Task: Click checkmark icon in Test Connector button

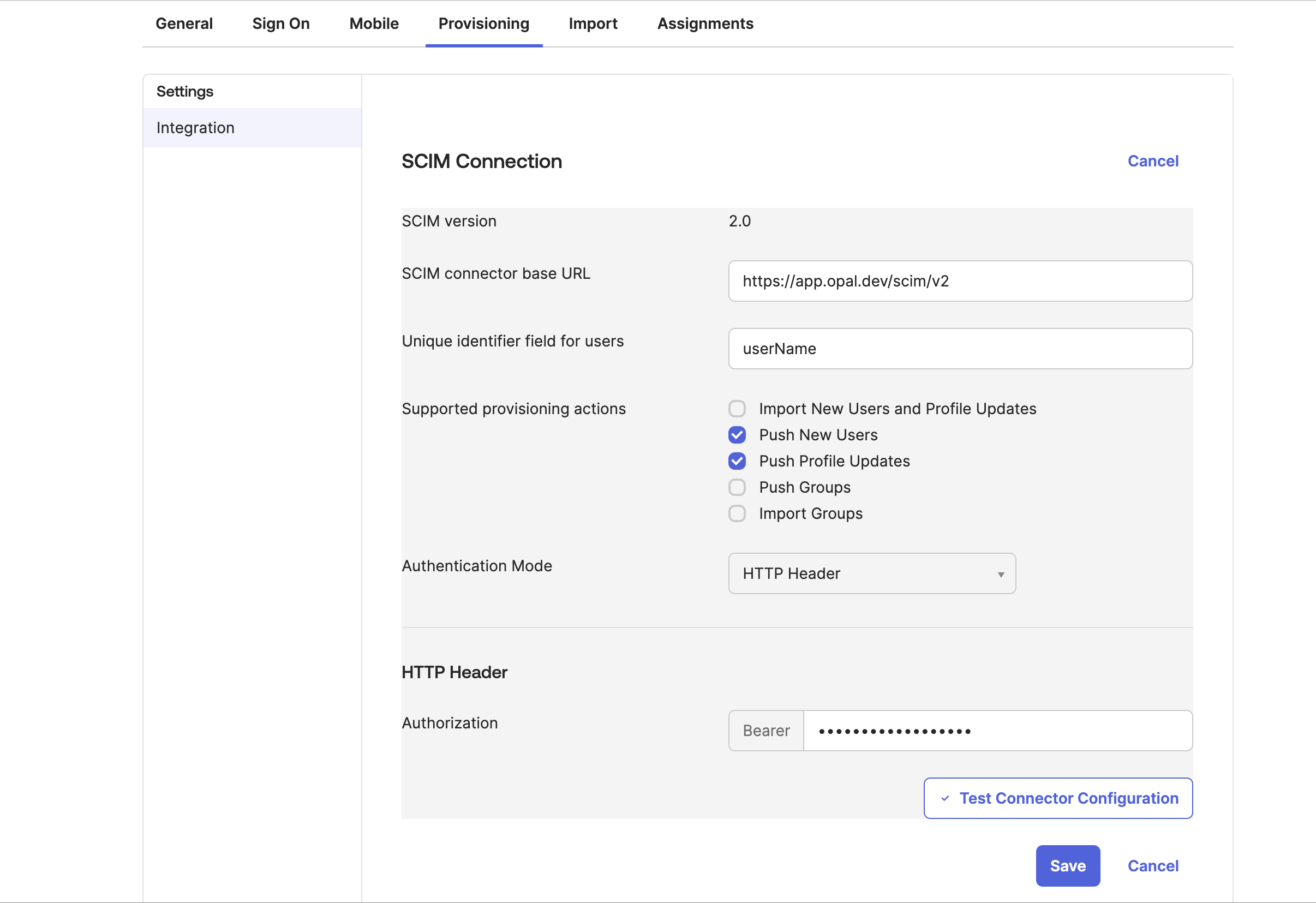Action: [x=944, y=798]
